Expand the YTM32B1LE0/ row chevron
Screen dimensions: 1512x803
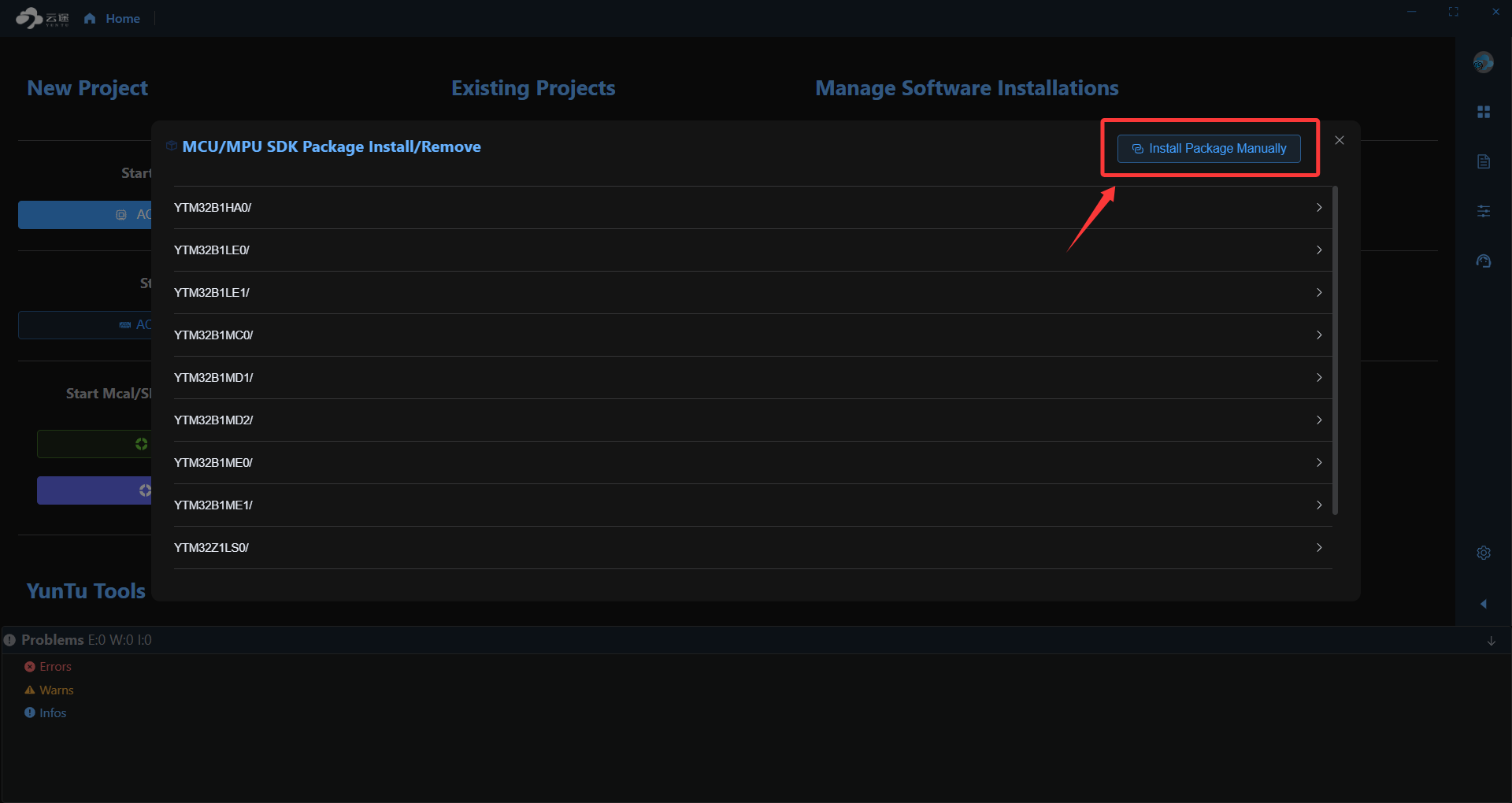(x=1319, y=250)
